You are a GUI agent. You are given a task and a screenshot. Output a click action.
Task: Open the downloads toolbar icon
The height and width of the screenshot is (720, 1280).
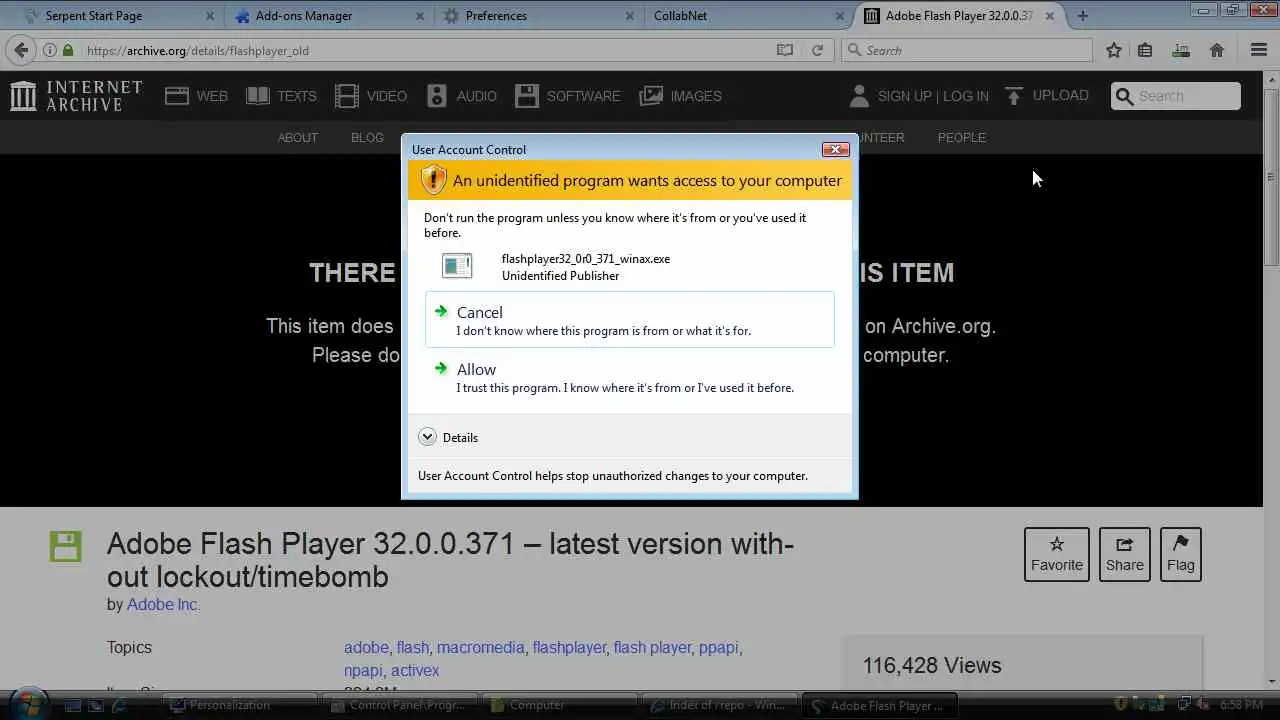pyautogui.click(x=1181, y=50)
